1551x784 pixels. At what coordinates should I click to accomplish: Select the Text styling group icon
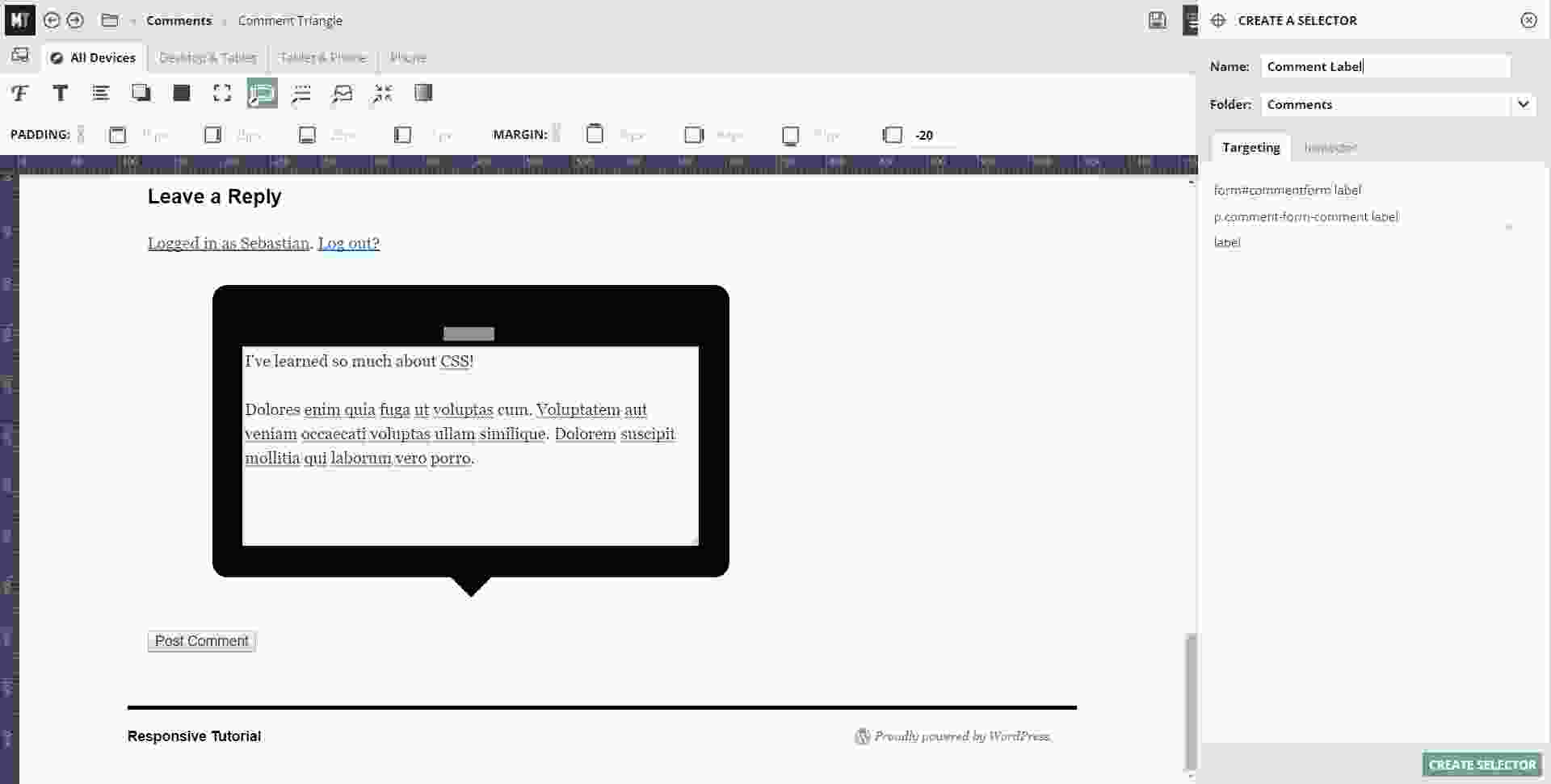point(60,94)
